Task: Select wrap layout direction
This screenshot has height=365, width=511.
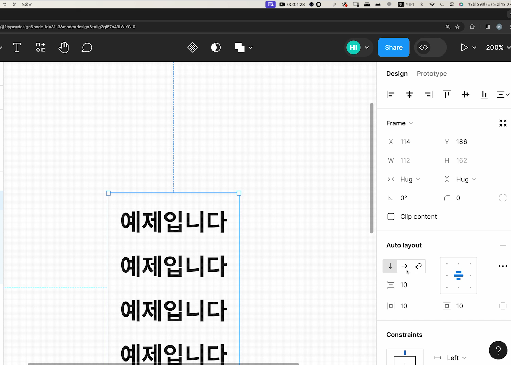Action: tap(419, 266)
